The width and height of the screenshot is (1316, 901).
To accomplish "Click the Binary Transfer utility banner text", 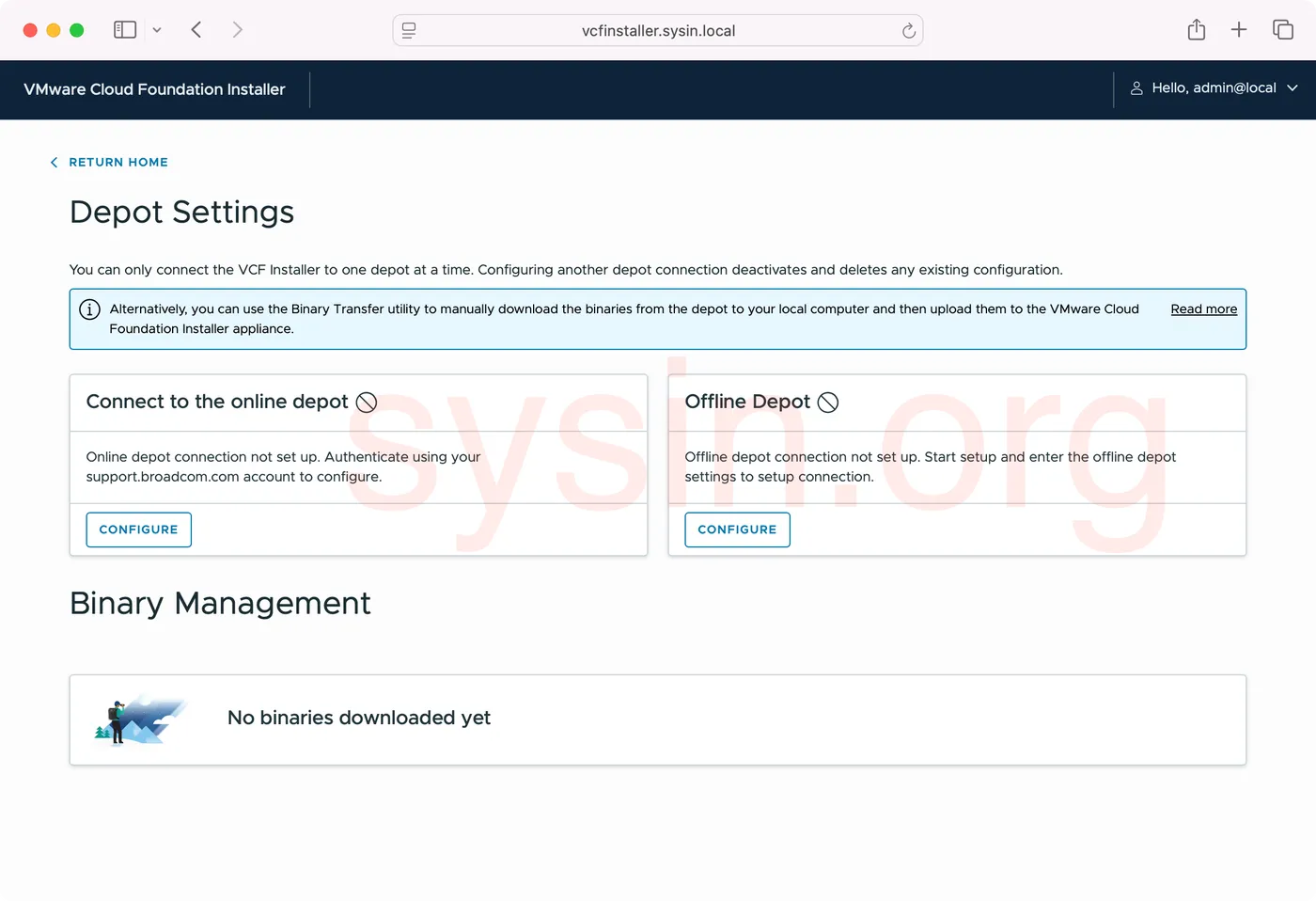I will point(624,319).
